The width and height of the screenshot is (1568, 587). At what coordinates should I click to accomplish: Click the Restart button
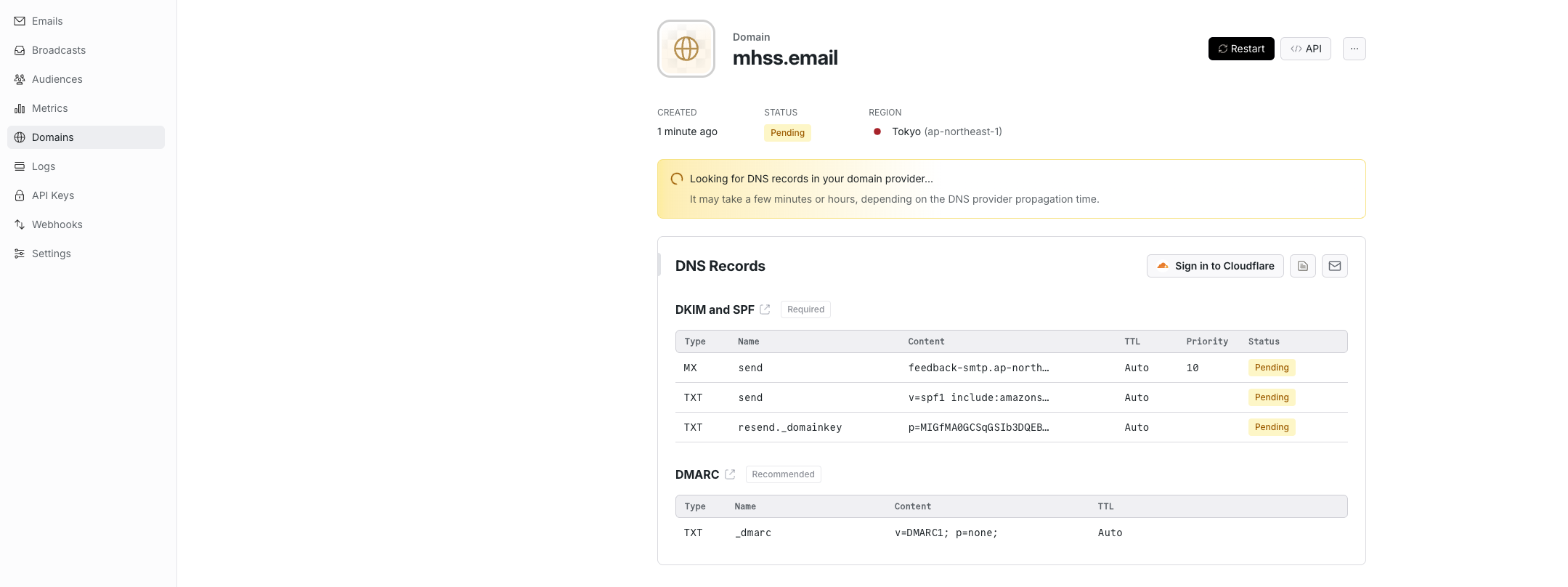(x=1240, y=49)
